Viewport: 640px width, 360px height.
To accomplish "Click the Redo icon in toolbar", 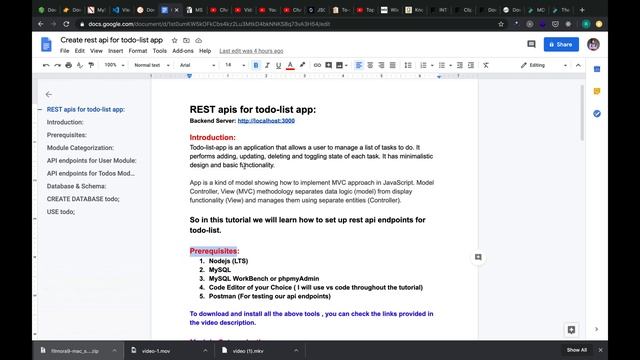I will pyautogui.click(x=58, y=65).
